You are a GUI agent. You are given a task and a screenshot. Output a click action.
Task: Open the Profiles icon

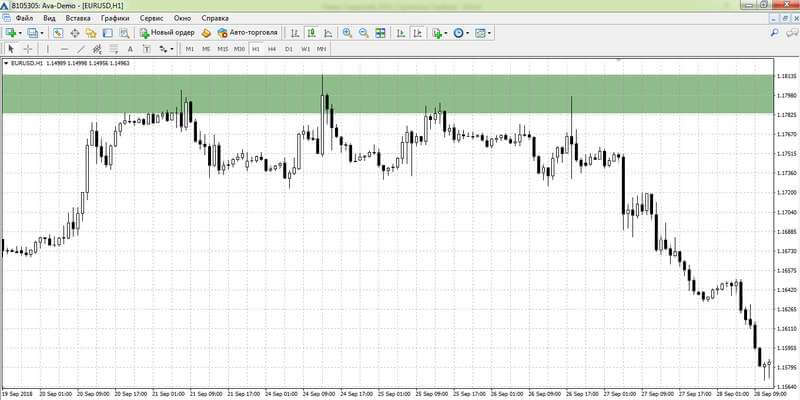[33, 33]
